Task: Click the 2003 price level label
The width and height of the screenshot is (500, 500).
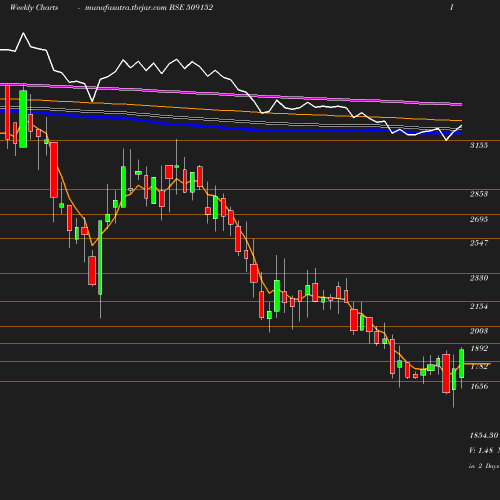Action: click(479, 331)
